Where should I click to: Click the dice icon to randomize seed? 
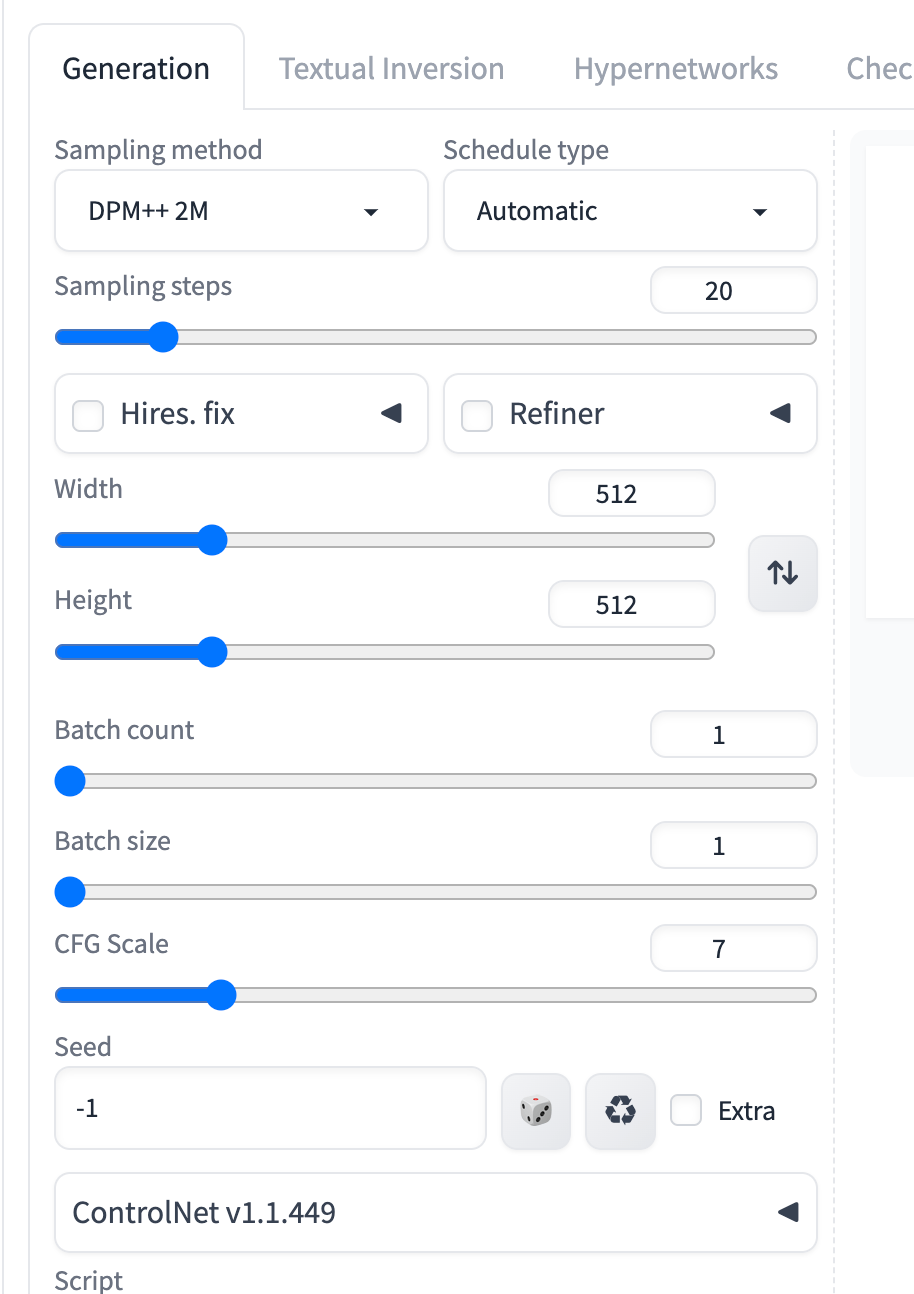pos(536,1111)
